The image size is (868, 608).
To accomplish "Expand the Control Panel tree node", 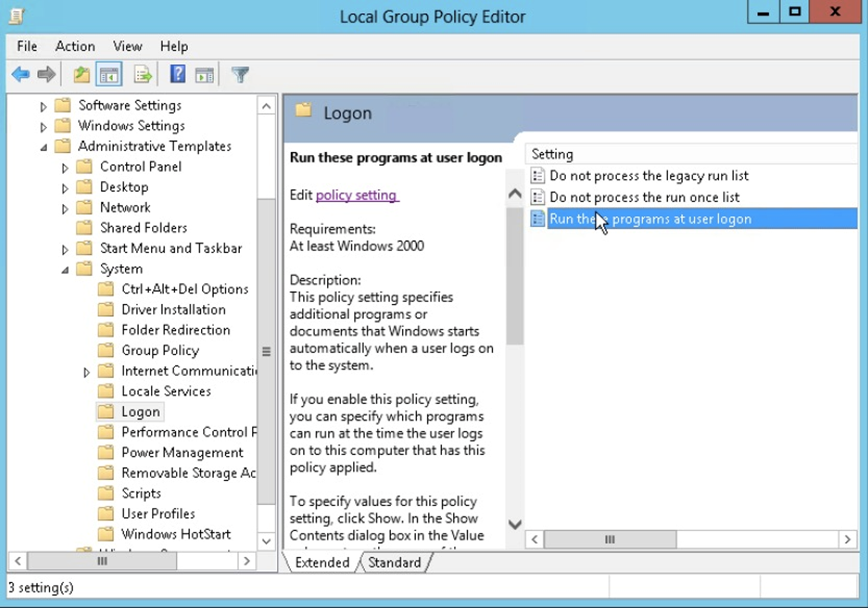I will [x=65, y=167].
